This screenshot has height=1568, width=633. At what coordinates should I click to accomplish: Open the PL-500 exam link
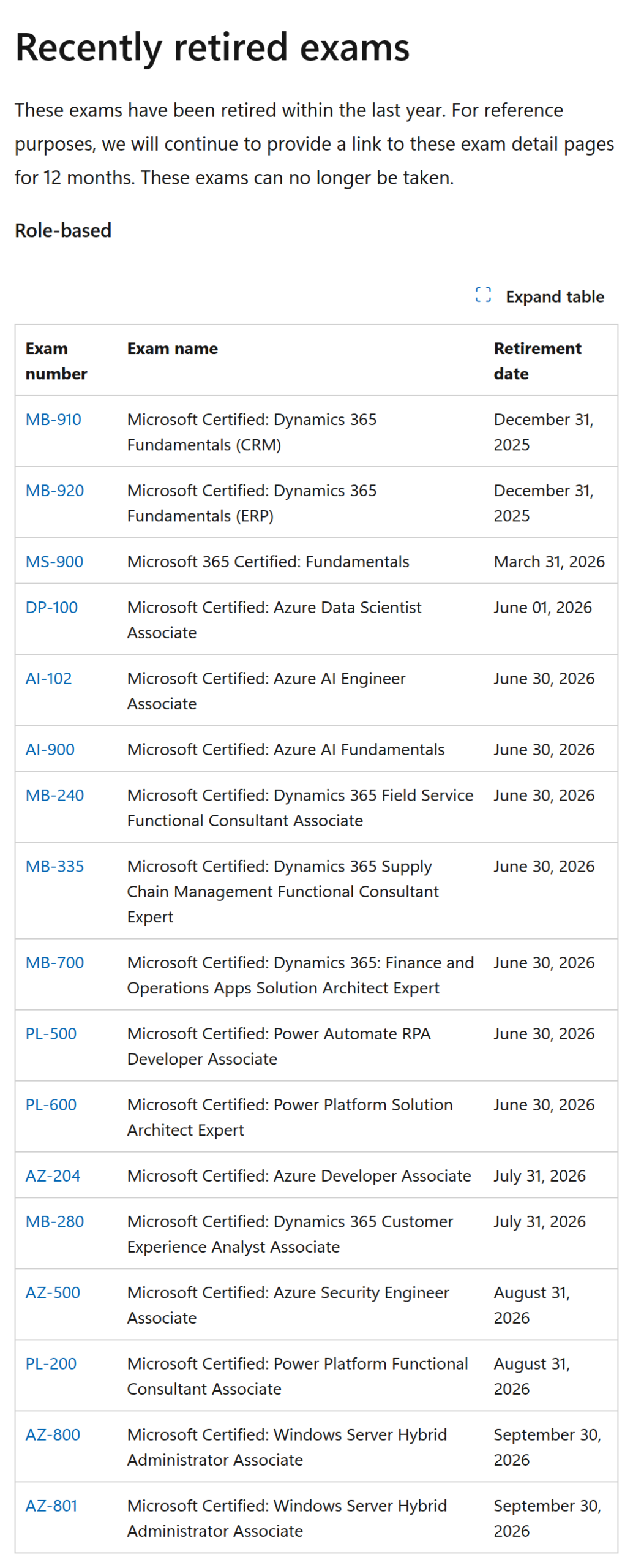coord(51,1033)
